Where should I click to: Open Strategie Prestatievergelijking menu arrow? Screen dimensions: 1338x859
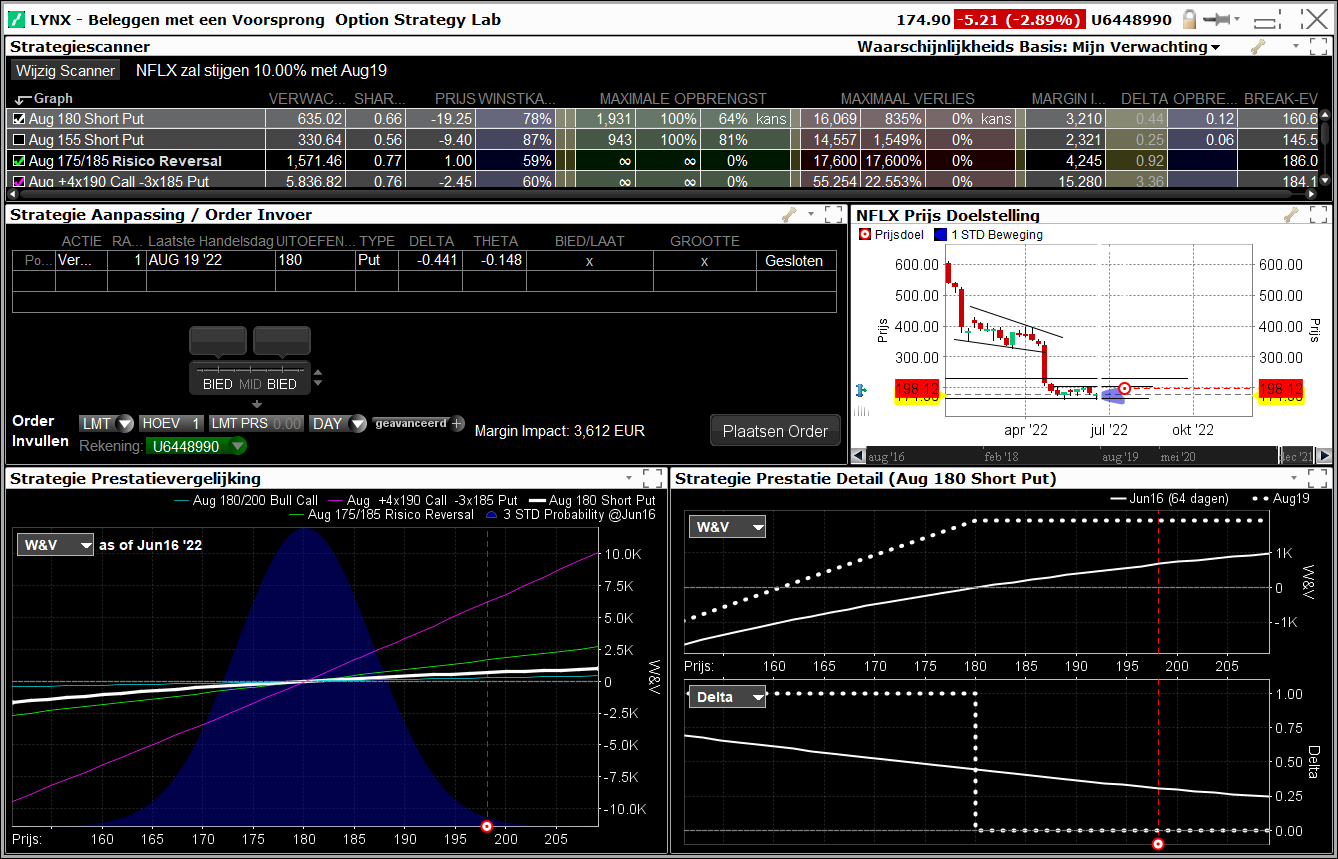point(628,479)
